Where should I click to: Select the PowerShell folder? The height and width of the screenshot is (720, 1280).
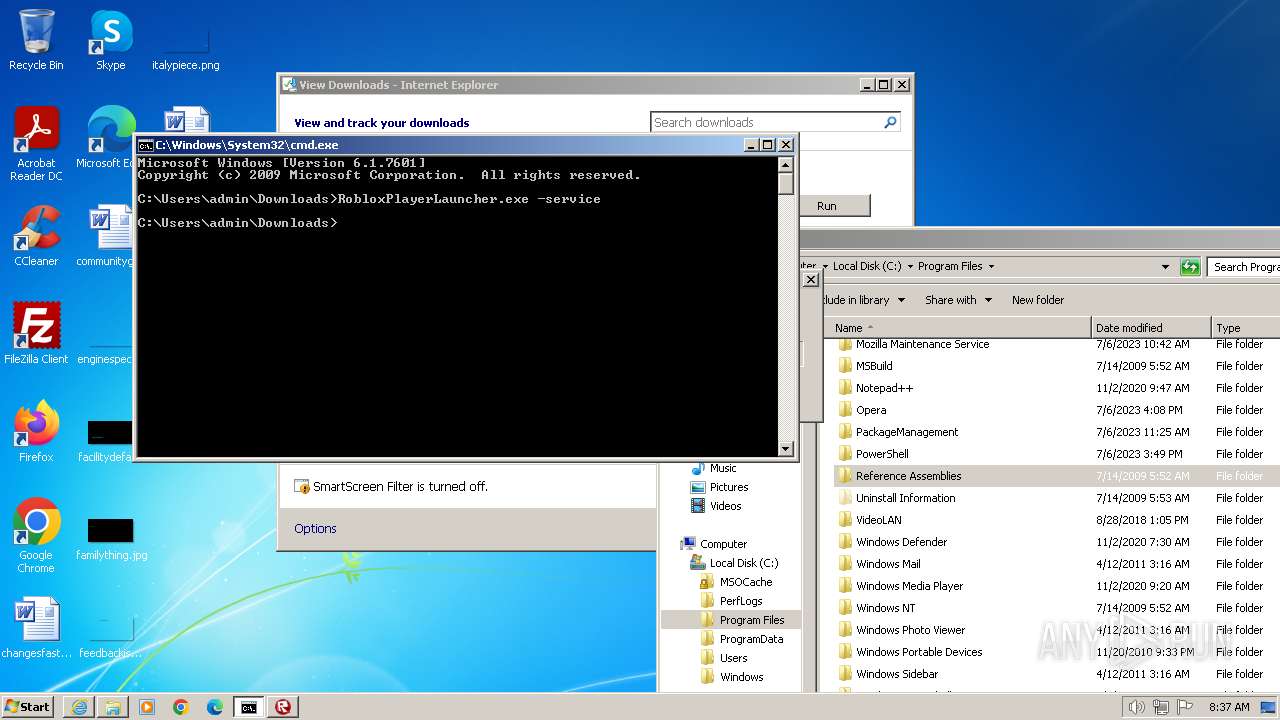coord(881,454)
